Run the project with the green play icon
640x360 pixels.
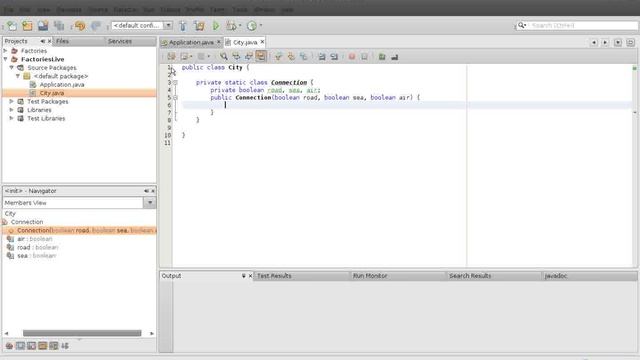pyautogui.click(x=216, y=26)
